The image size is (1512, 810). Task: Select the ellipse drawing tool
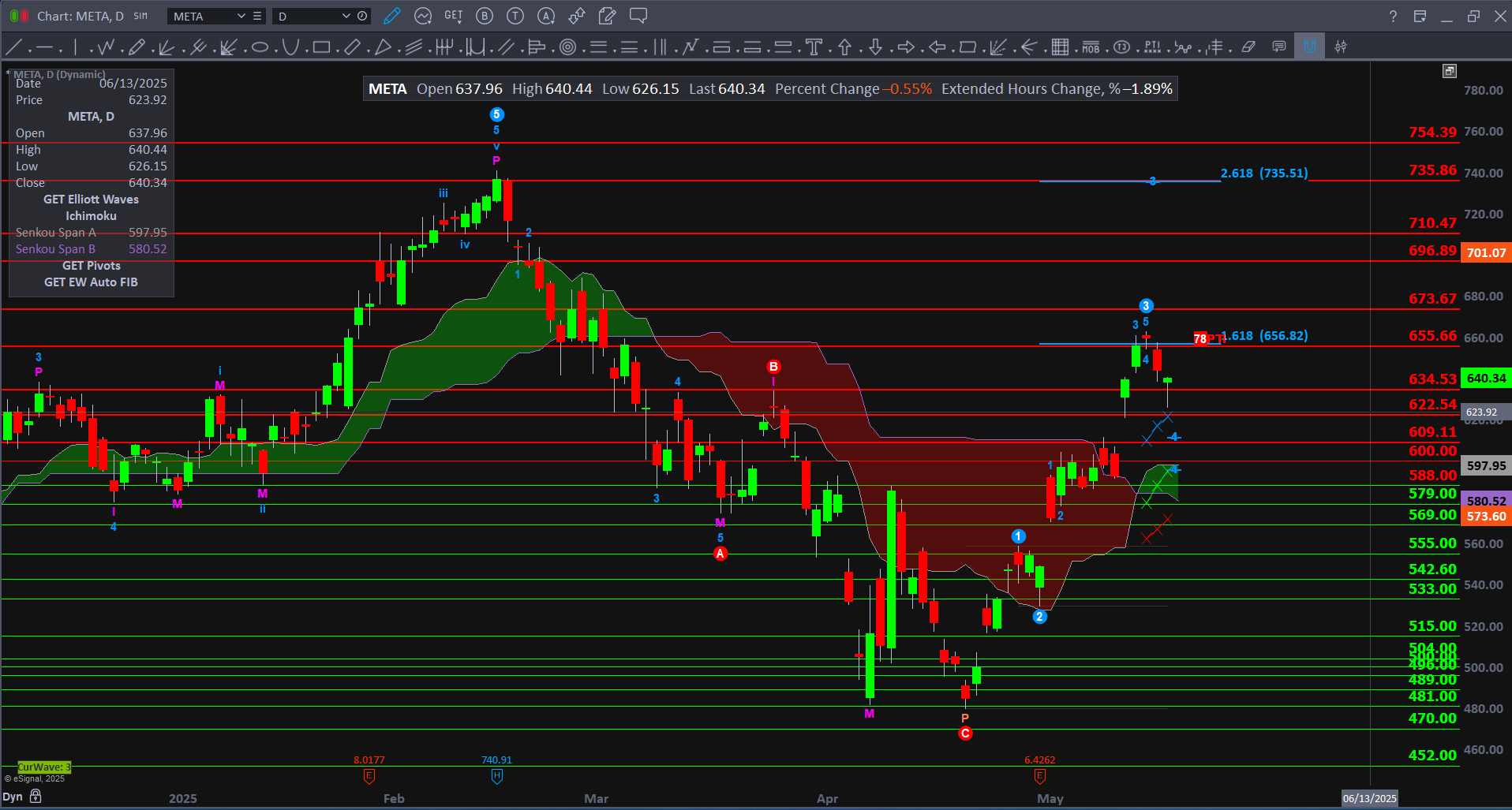point(260,47)
